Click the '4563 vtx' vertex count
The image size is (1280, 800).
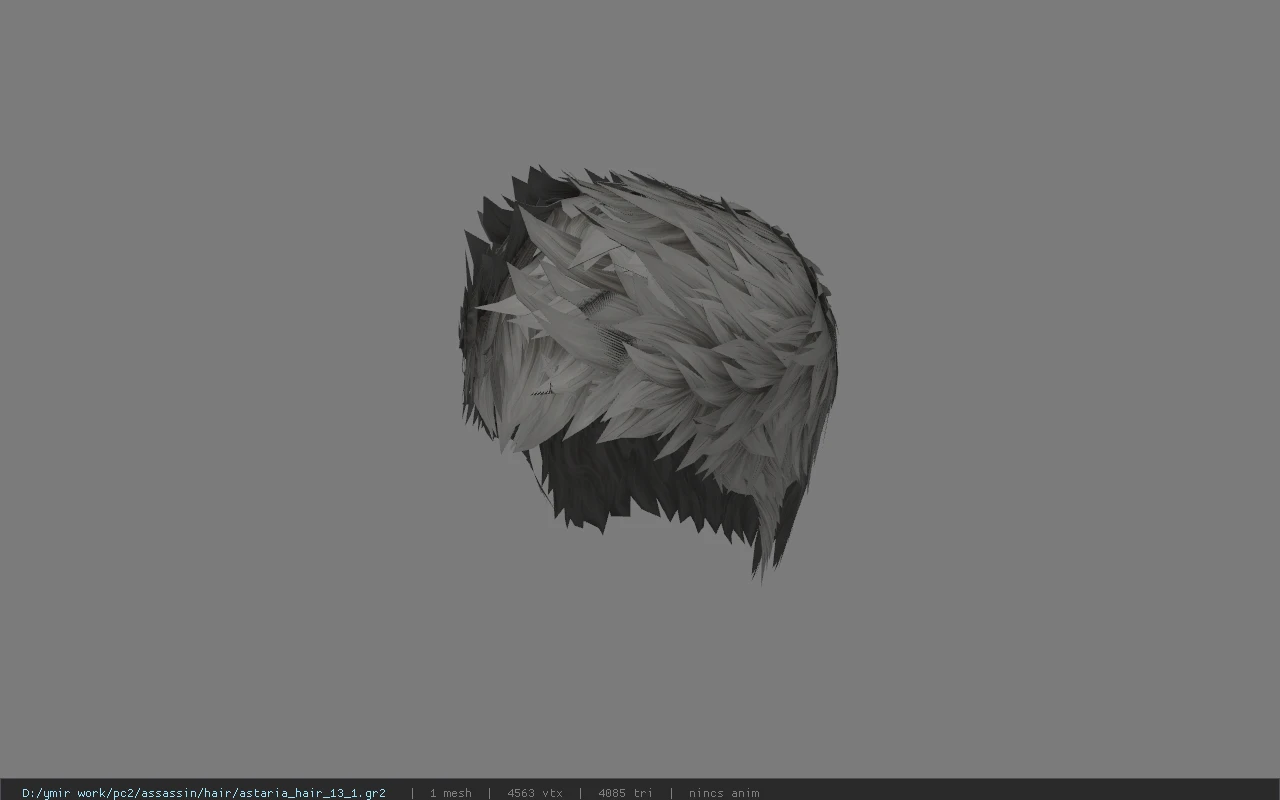(x=535, y=793)
